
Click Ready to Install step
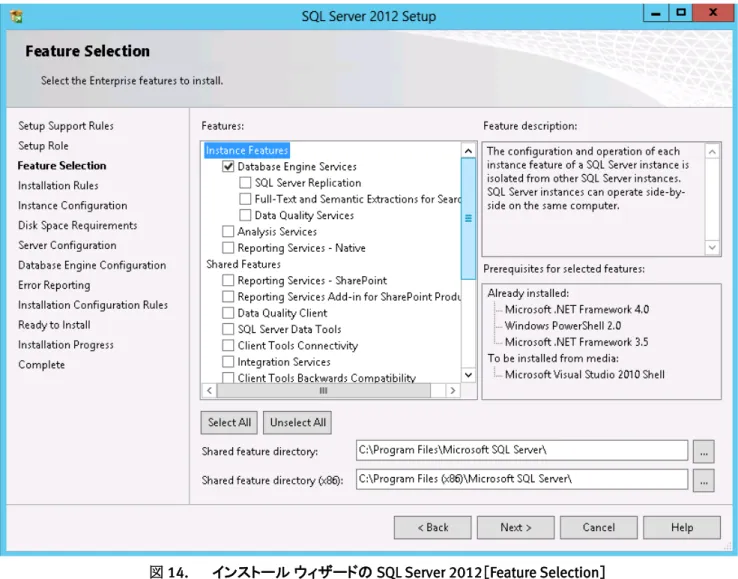click(54, 325)
